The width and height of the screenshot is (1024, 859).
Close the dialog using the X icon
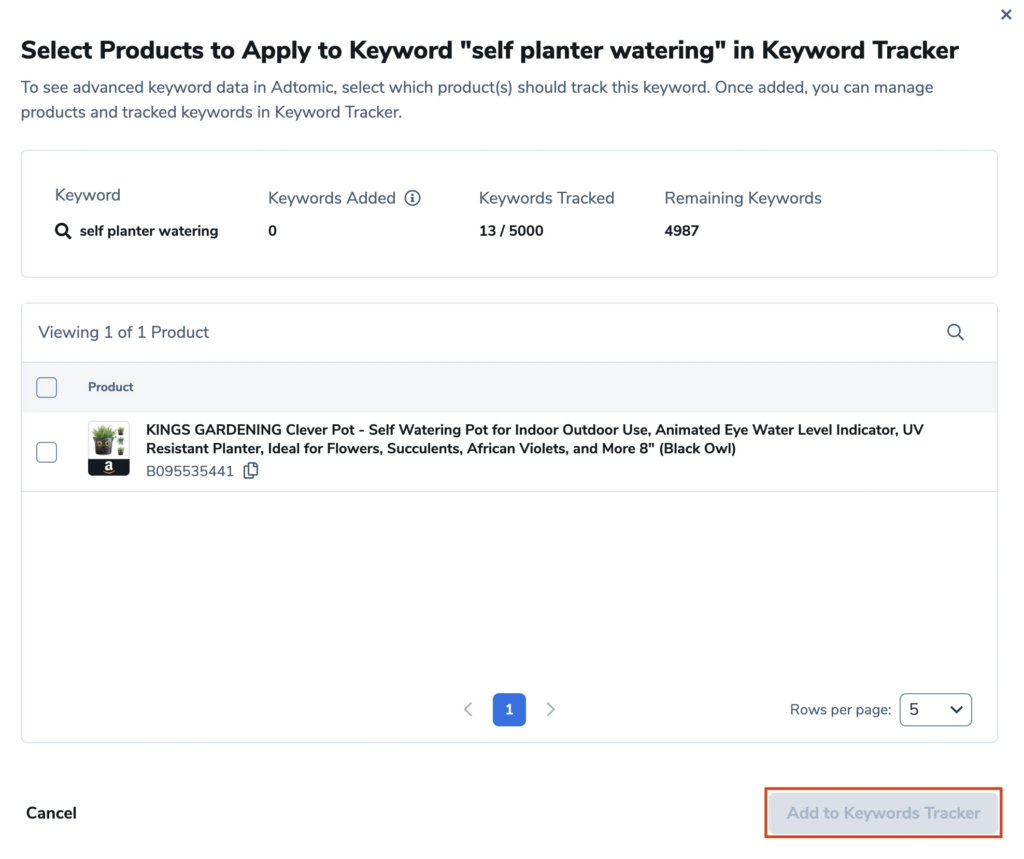(x=1006, y=14)
